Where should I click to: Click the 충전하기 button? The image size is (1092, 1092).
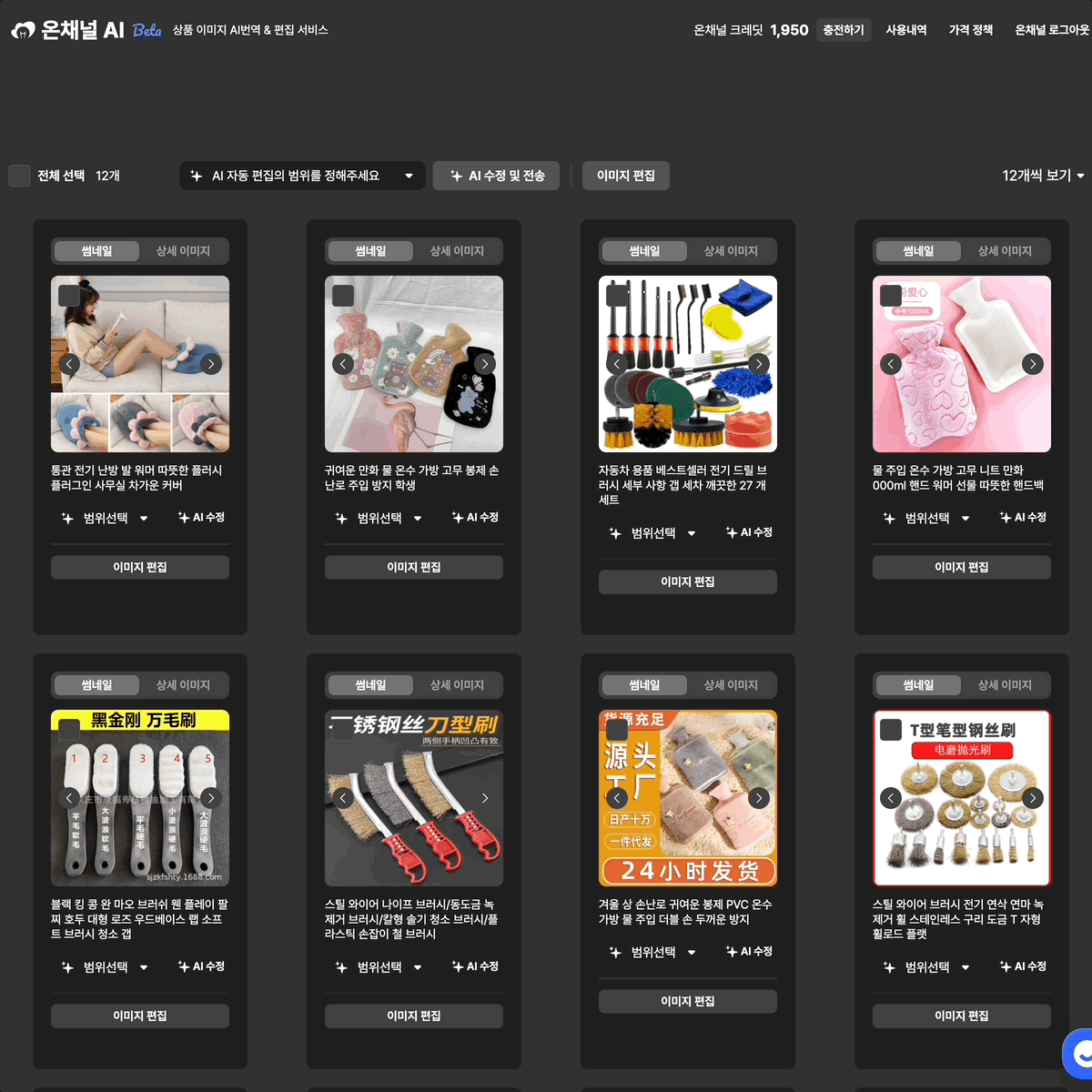[x=844, y=30]
